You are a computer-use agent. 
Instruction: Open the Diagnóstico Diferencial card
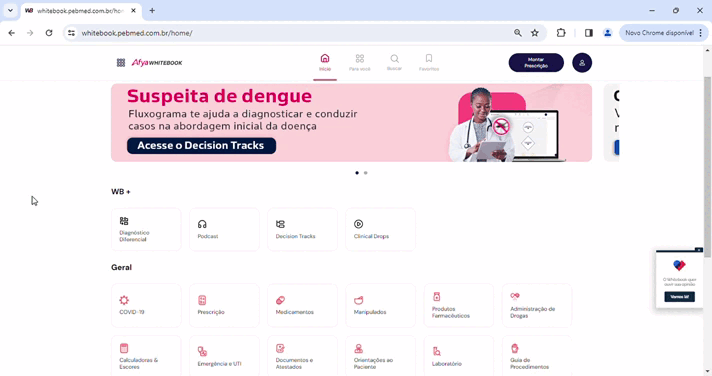[146, 229]
